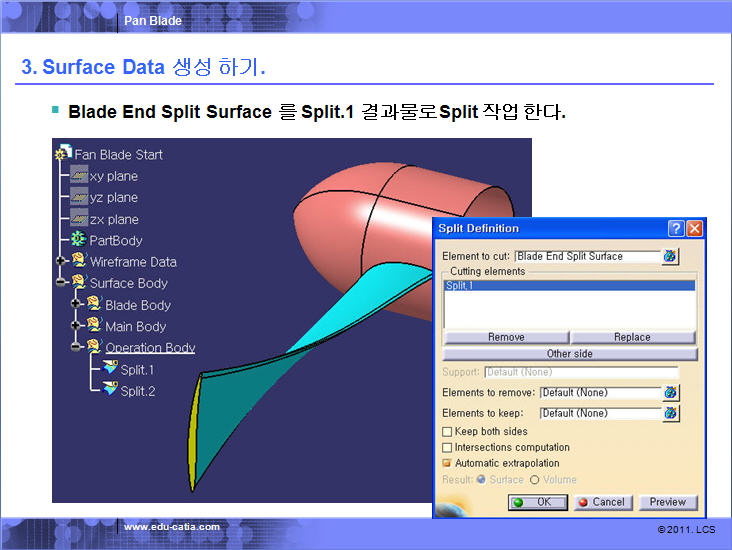The height and width of the screenshot is (550, 732).
Task: Toggle Intersections computation checkbox
Action: [x=447, y=448]
